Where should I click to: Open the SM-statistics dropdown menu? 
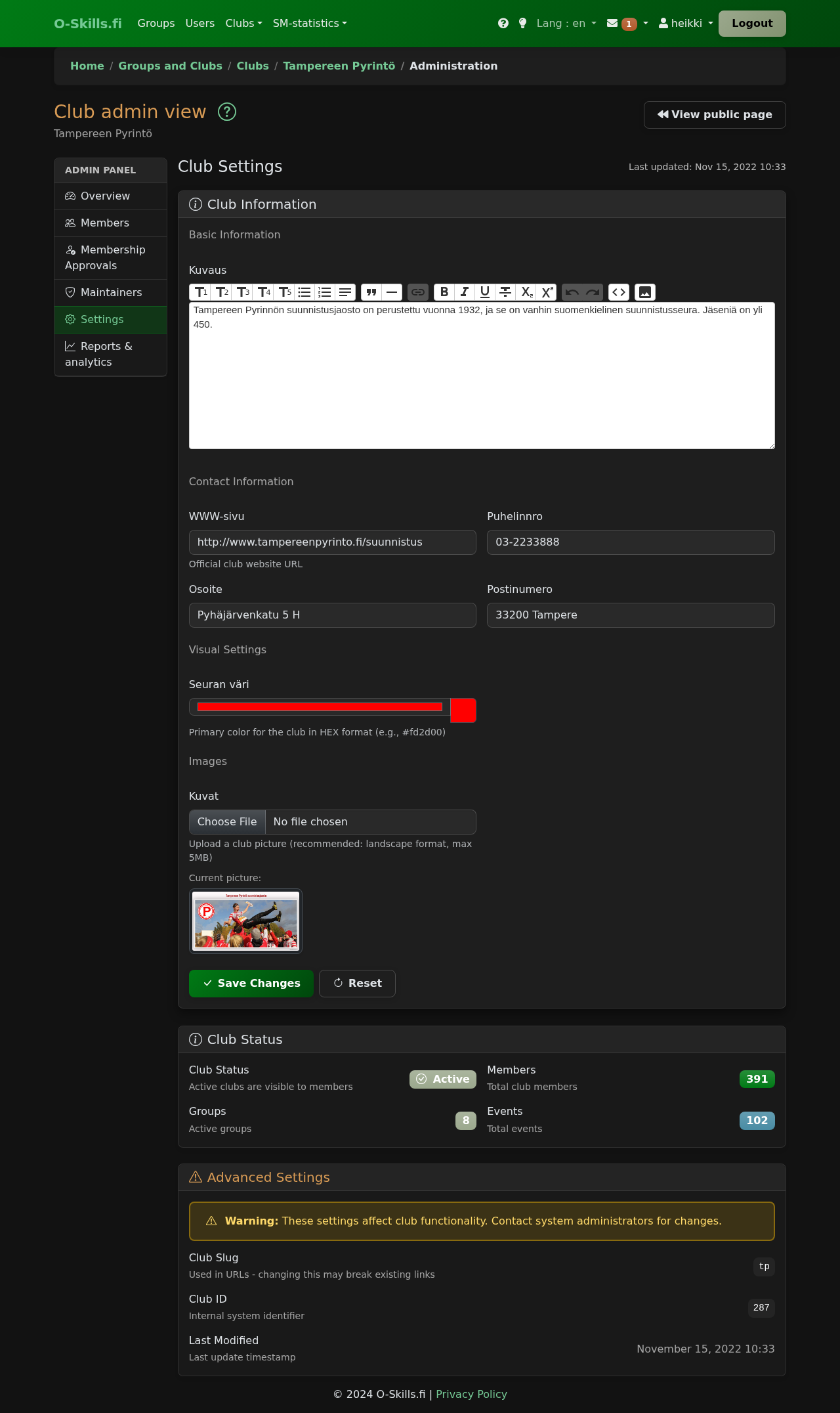[310, 24]
